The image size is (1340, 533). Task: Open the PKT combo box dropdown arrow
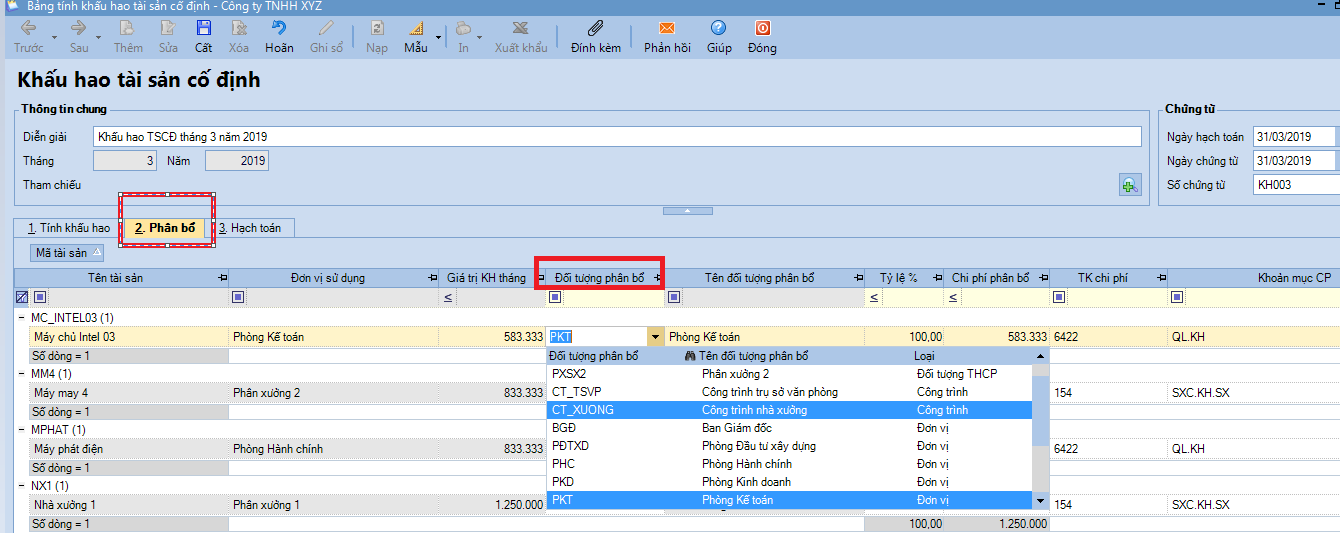[655, 337]
